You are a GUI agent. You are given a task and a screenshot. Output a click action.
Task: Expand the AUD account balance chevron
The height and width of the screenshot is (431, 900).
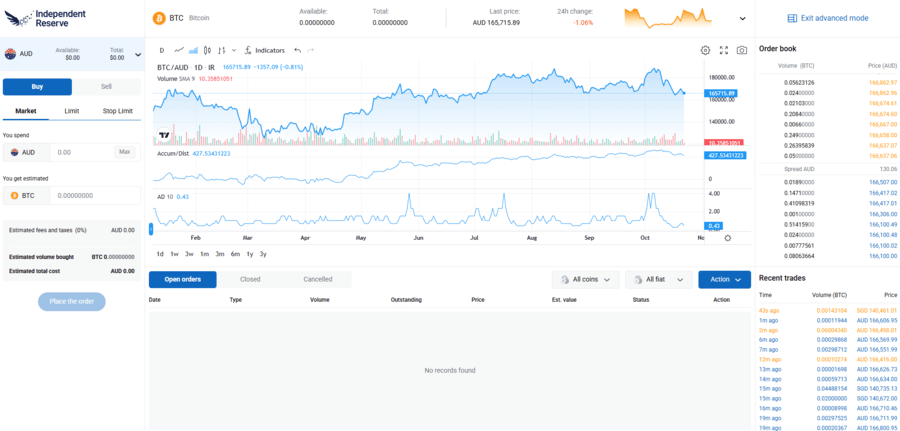(x=138, y=55)
